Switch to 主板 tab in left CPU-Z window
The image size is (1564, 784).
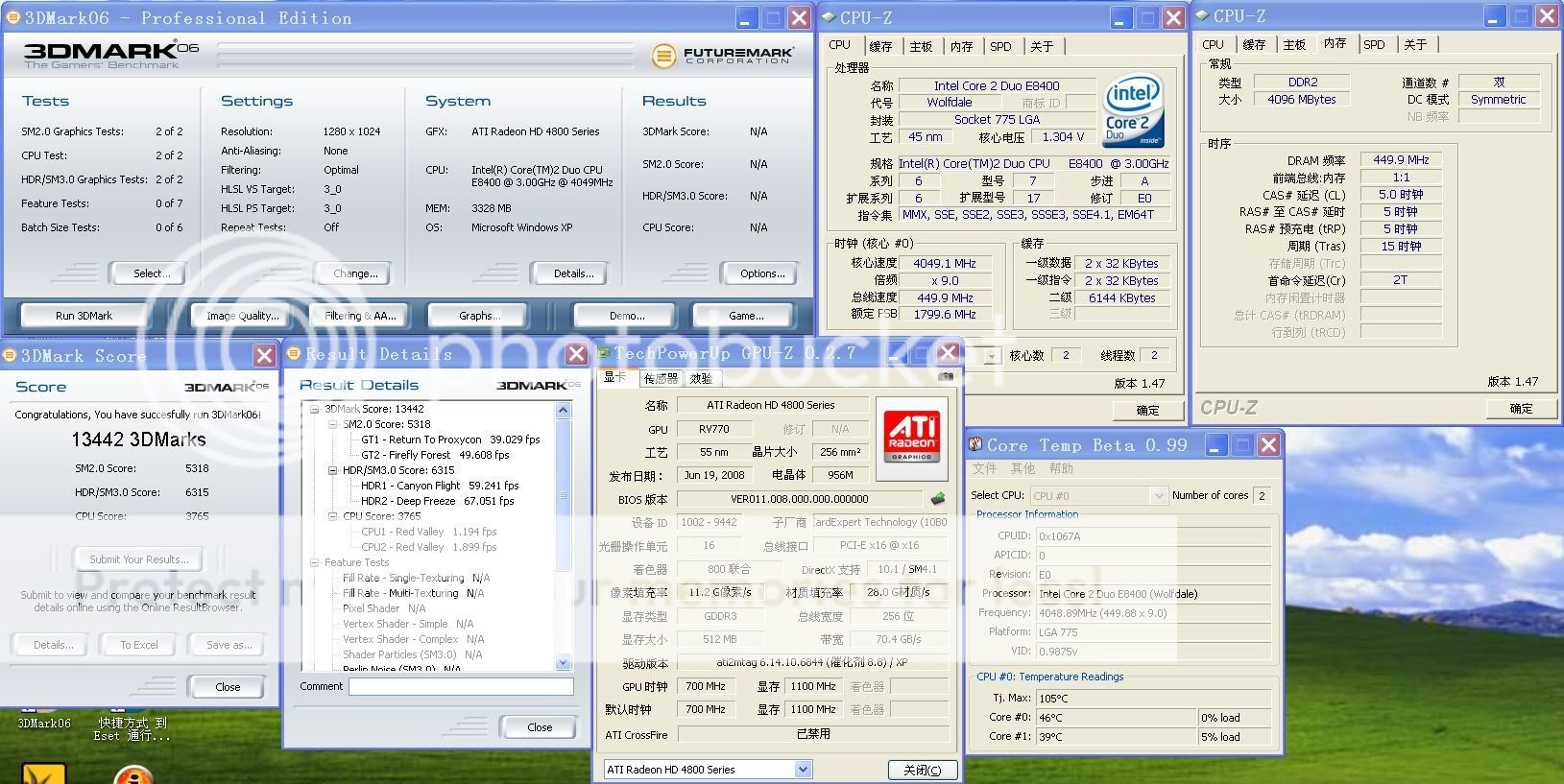921,46
